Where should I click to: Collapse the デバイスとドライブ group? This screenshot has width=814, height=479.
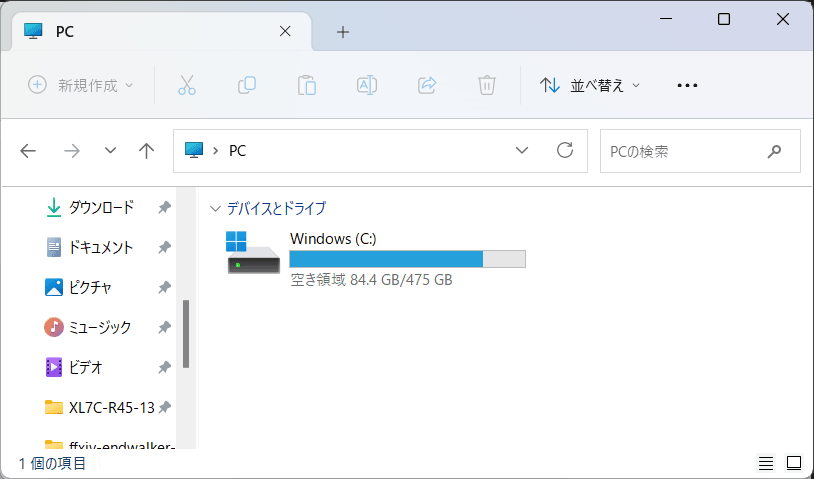(x=214, y=209)
